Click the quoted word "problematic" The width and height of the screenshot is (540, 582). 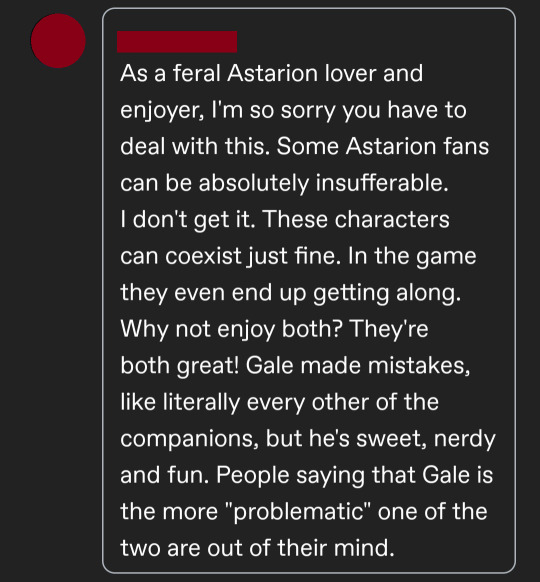[298, 512]
